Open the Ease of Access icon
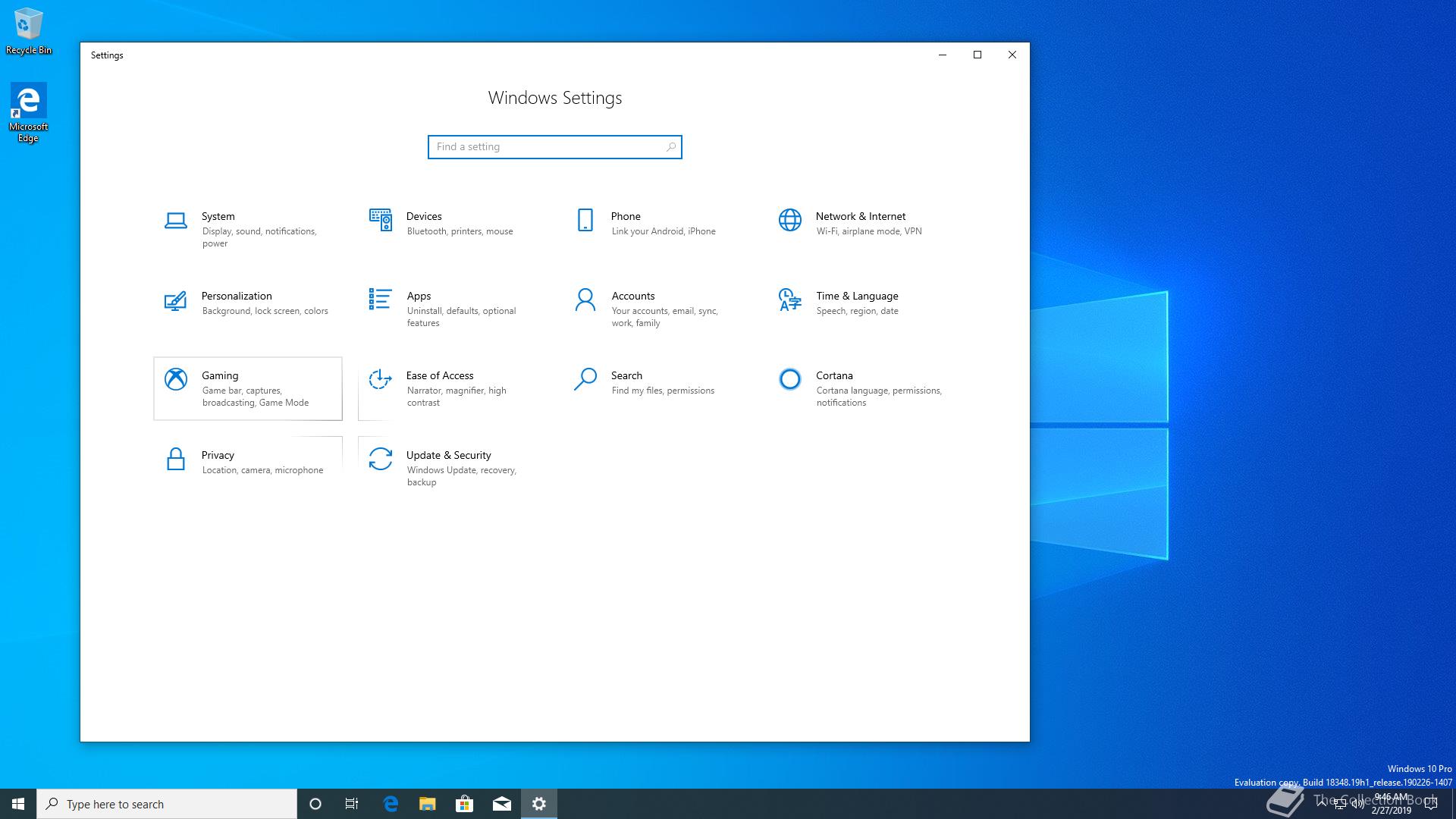This screenshot has height=819, width=1456. point(381,379)
